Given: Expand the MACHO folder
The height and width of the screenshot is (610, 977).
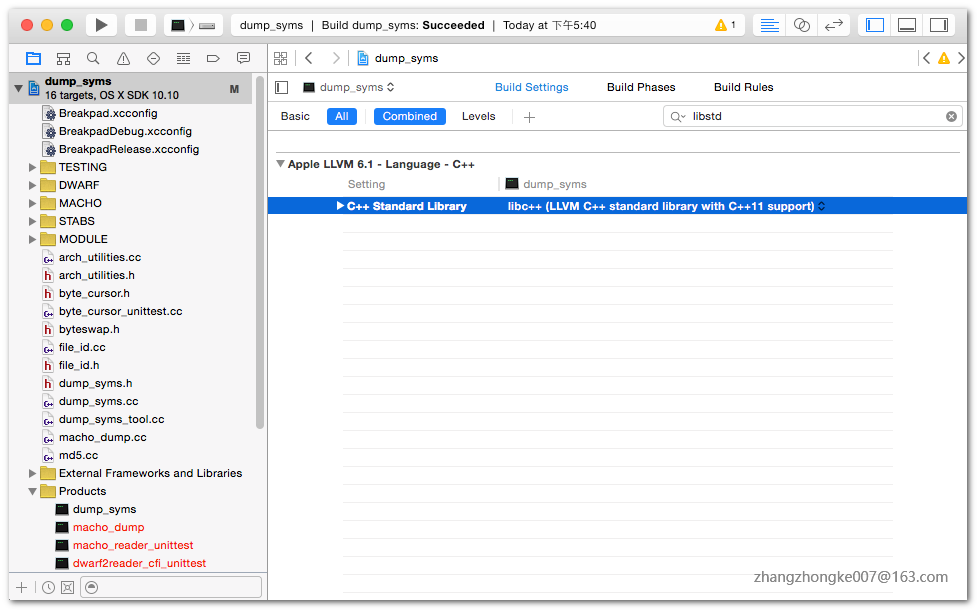Looking at the screenshot, I should (x=32, y=204).
